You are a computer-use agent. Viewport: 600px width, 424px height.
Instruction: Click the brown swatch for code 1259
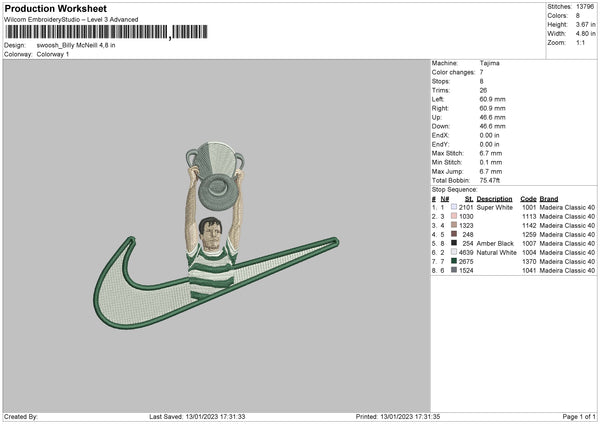[x=454, y=234]
